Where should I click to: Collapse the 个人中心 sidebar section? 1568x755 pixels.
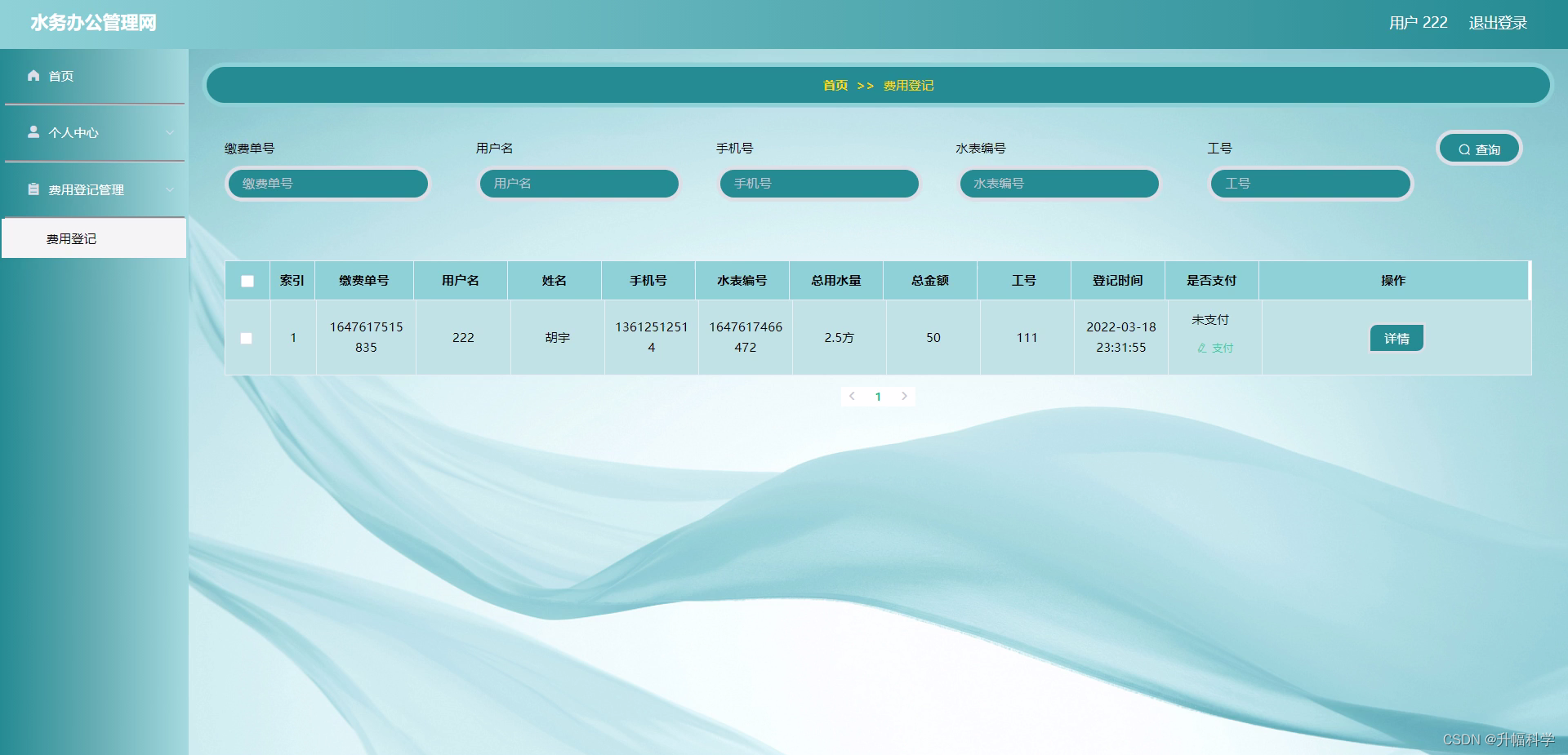click(x=171, y=132)
